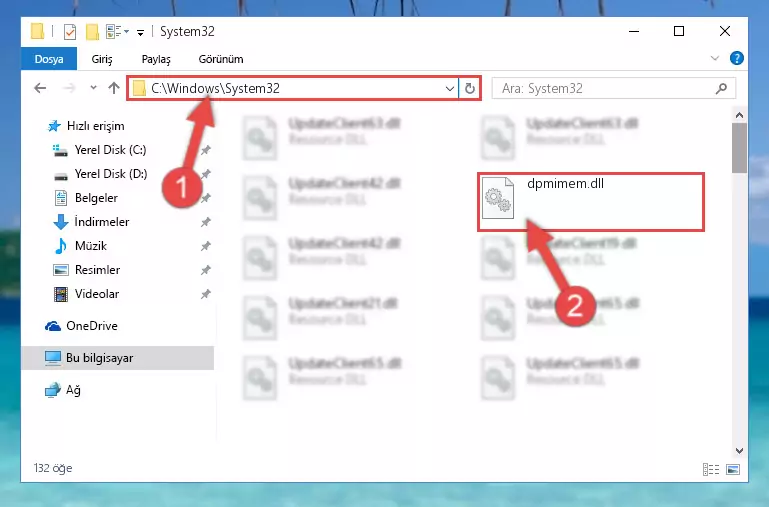Switch to the Paylaş ribbon tab
Image resolution: width=769 pixels, height=507 pixels.
pyautogui.click(x=156, y=59)
